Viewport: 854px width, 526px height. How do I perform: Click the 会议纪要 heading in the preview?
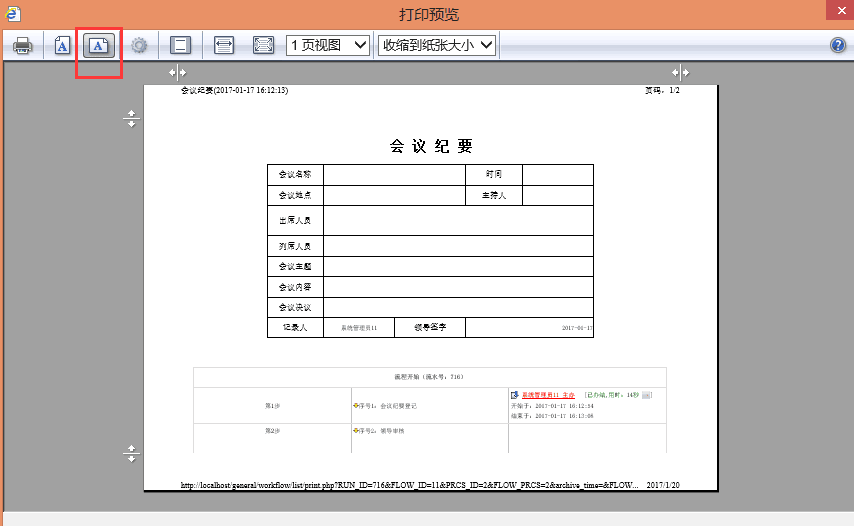(430, 146)
